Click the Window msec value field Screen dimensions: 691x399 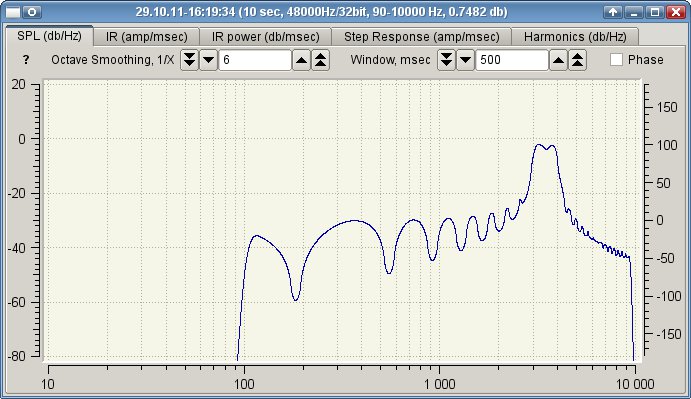[512, 60]
